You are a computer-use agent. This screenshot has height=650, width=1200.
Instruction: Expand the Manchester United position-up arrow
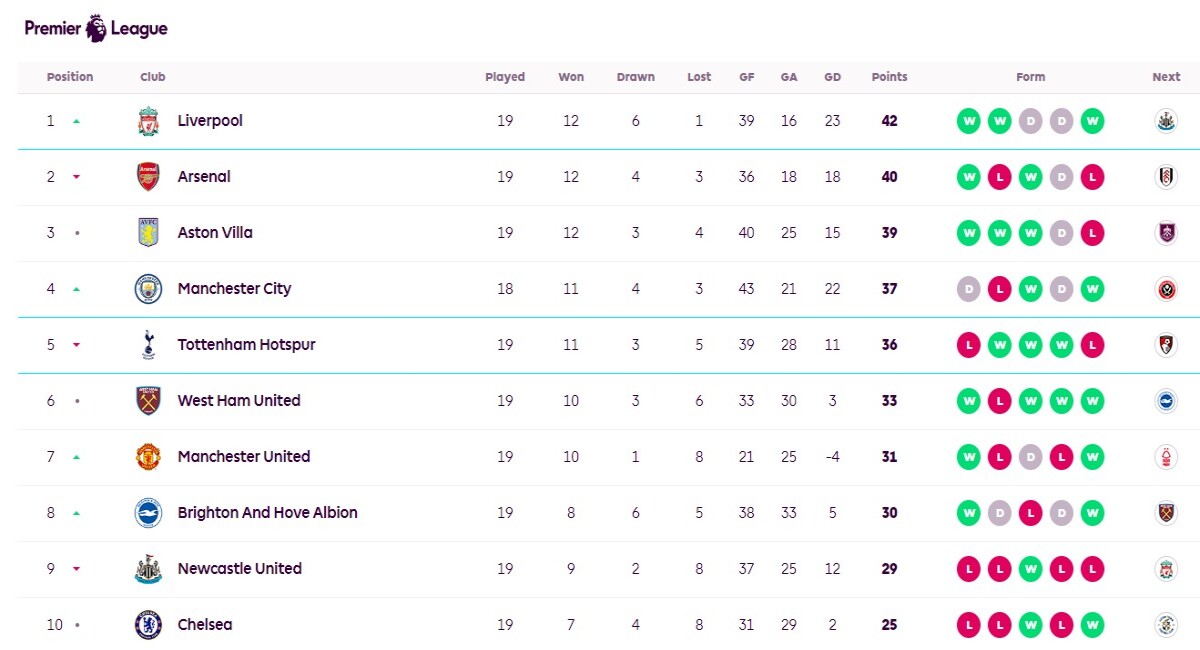(x=76, y=457)
